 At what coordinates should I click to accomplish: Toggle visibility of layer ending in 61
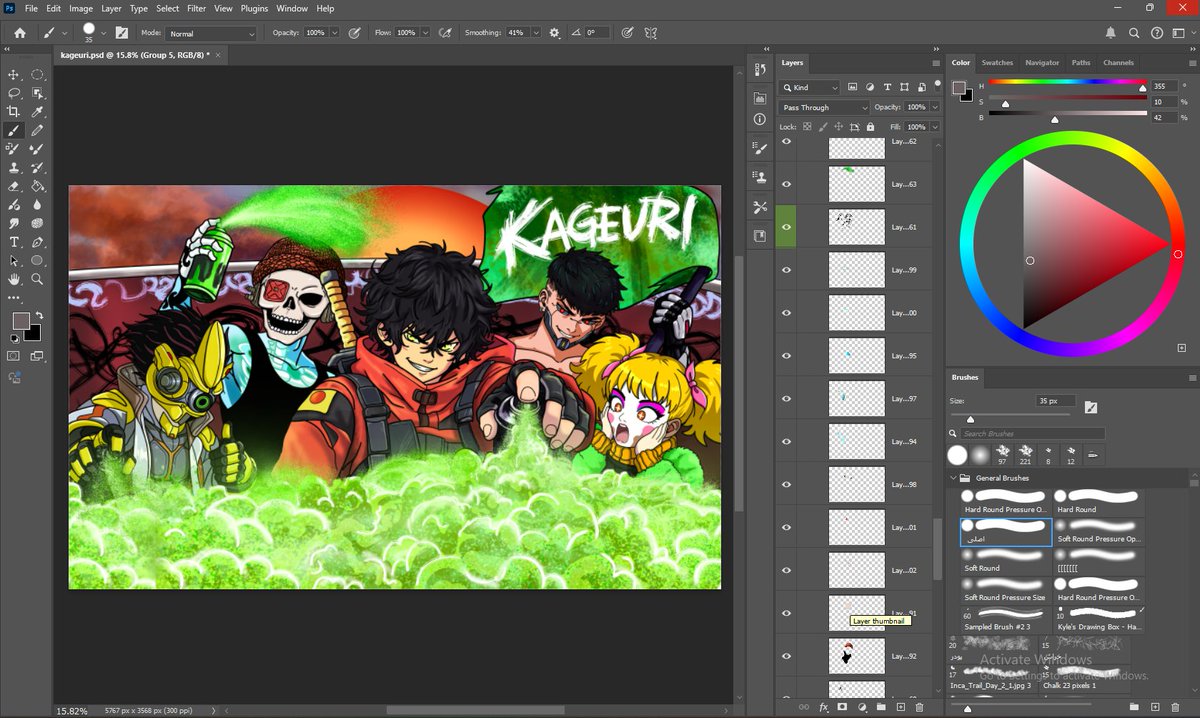pos(786,227)
